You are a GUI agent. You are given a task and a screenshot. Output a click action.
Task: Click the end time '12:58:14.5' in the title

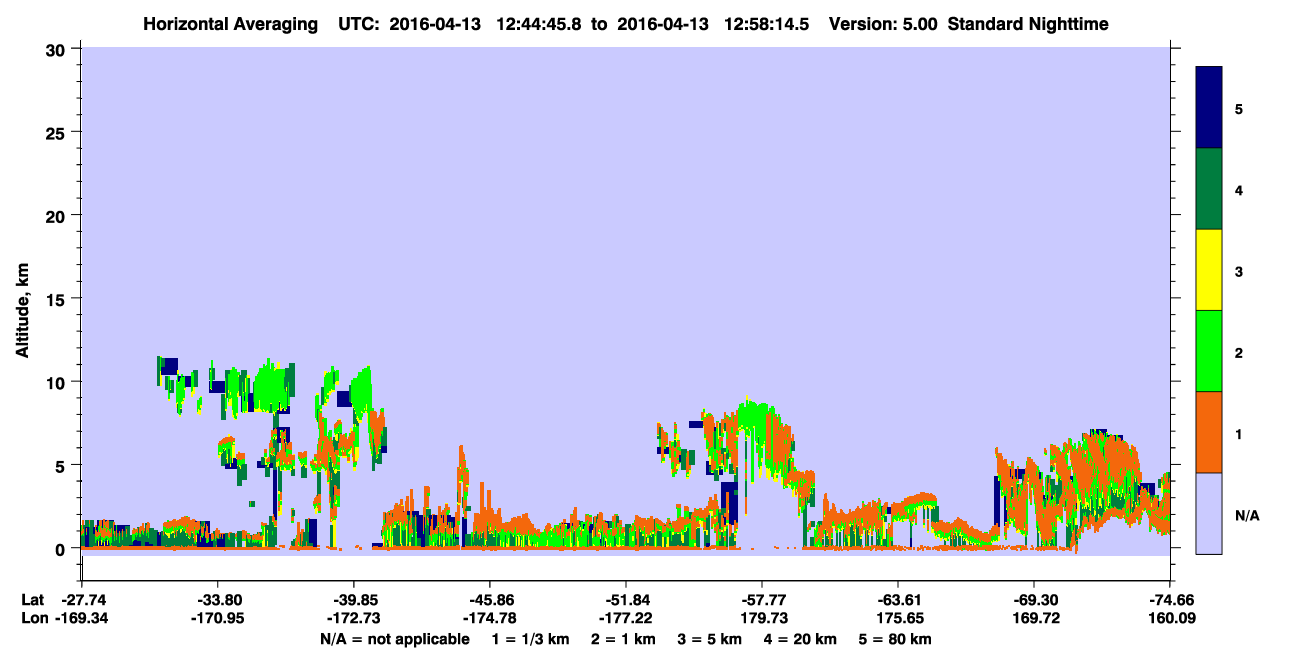click(767, 23)
